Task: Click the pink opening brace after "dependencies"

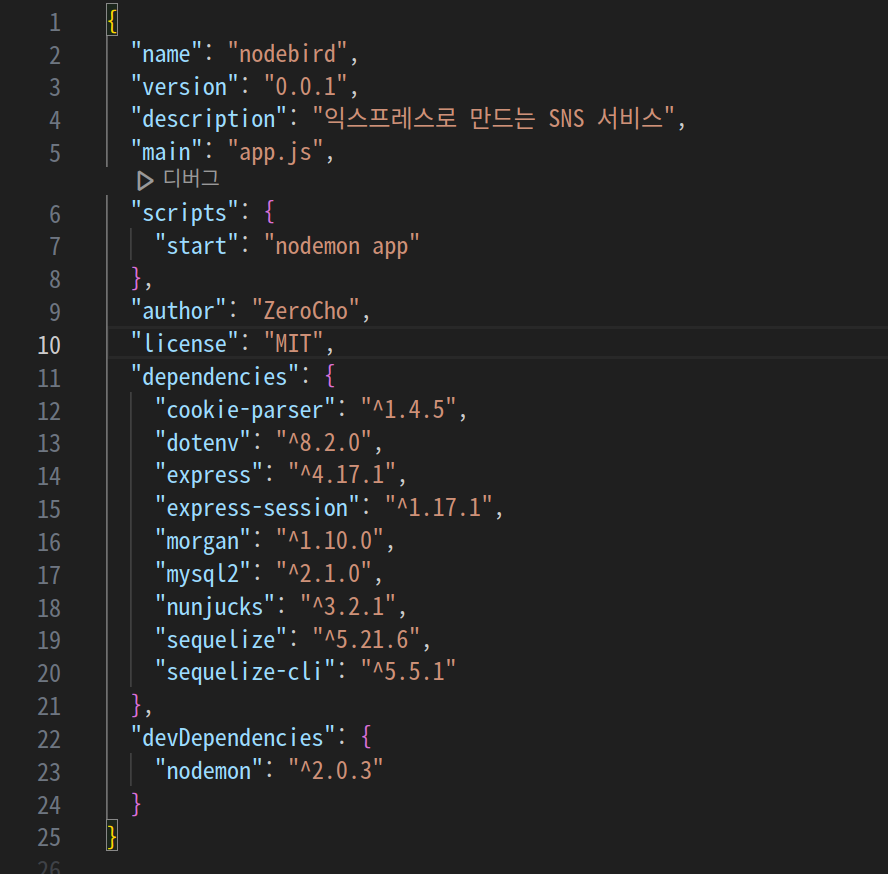Action: tap(330, 376)
